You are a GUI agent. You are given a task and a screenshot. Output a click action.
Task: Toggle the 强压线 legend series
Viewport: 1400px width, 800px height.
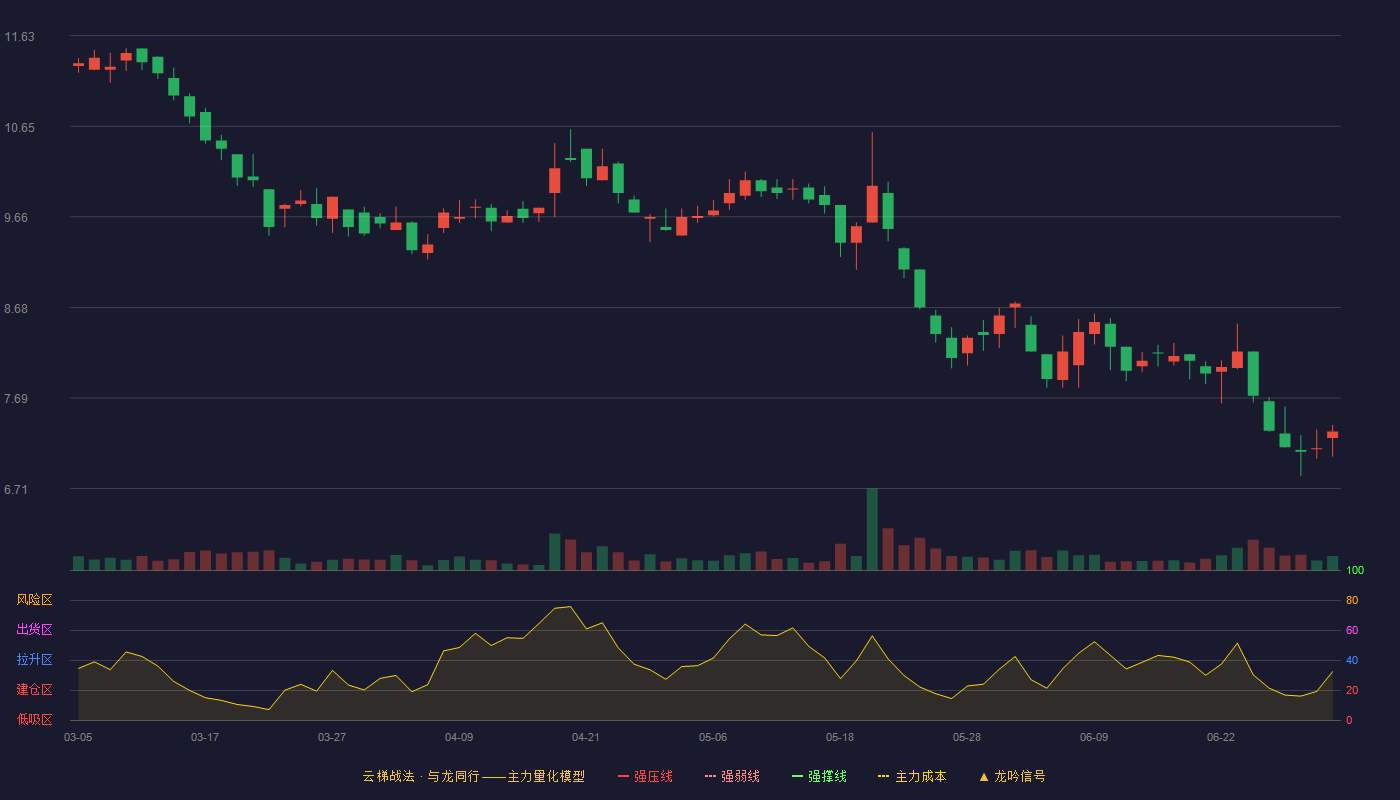(645, 776)
